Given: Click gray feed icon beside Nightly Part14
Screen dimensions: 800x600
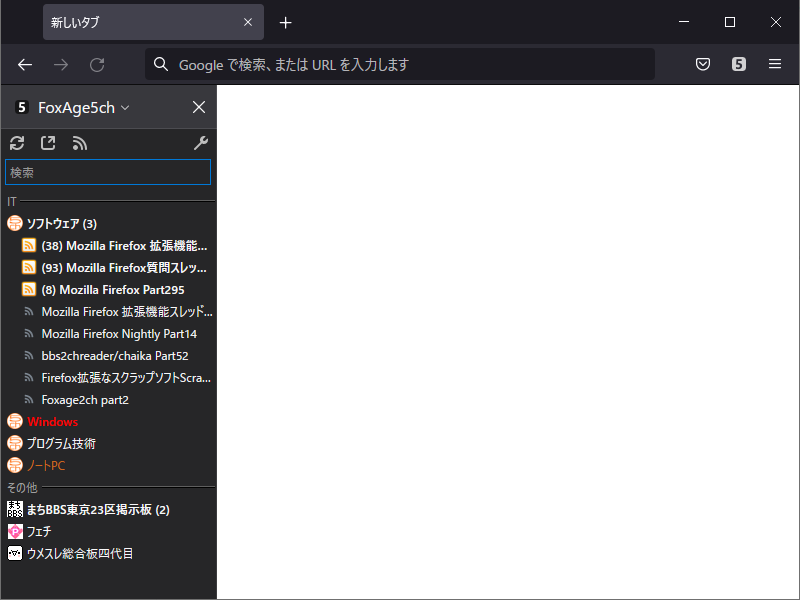Looking at the screenshot, I should click(x=29, y=334).
